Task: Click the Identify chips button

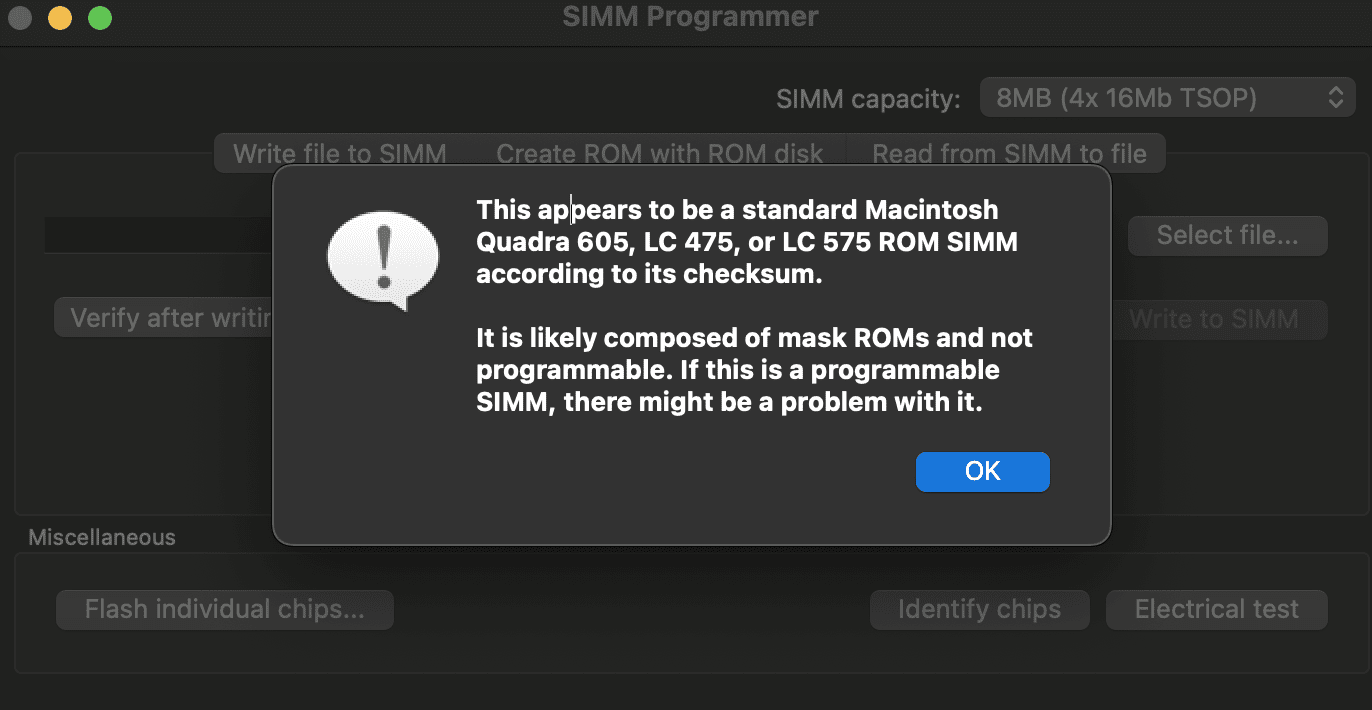Action: tap(978, 609)
